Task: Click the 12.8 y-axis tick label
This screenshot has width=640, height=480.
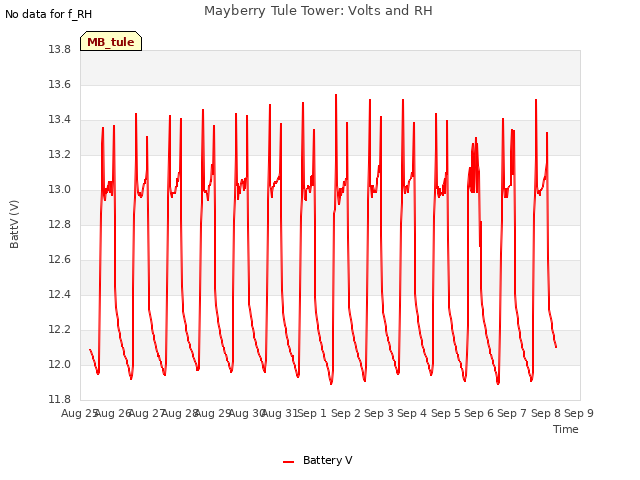Action: pyautogui.click(x=60, y=225)
